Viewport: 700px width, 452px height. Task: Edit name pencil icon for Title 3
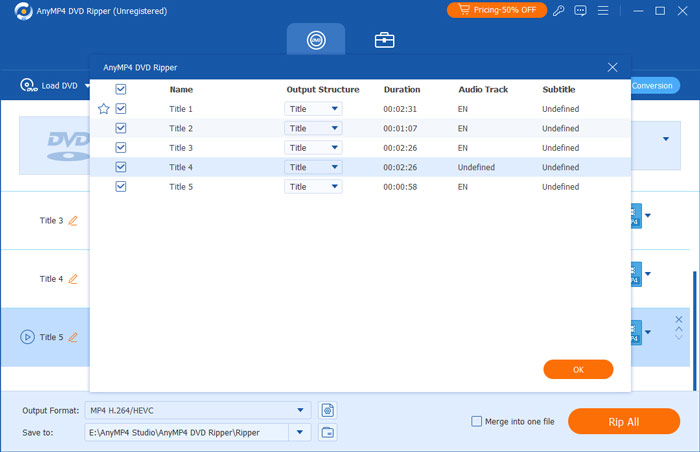[x=73, y=221]
